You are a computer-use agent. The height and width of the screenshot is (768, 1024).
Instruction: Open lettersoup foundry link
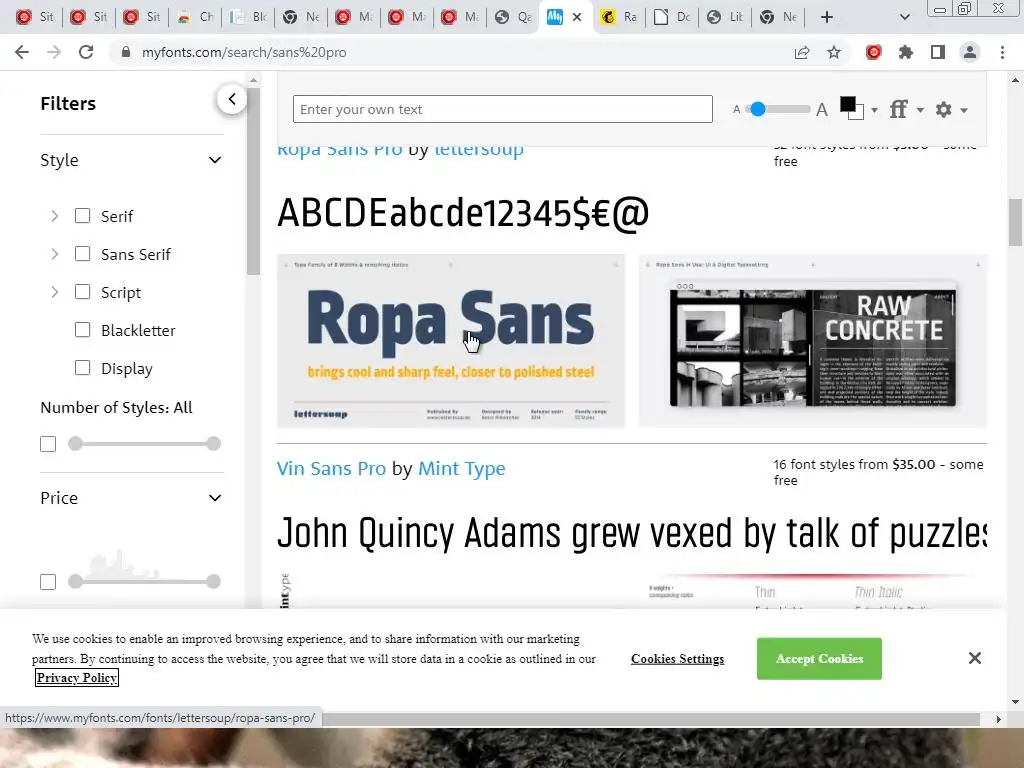pyautogui.click(x=479, y=150)
